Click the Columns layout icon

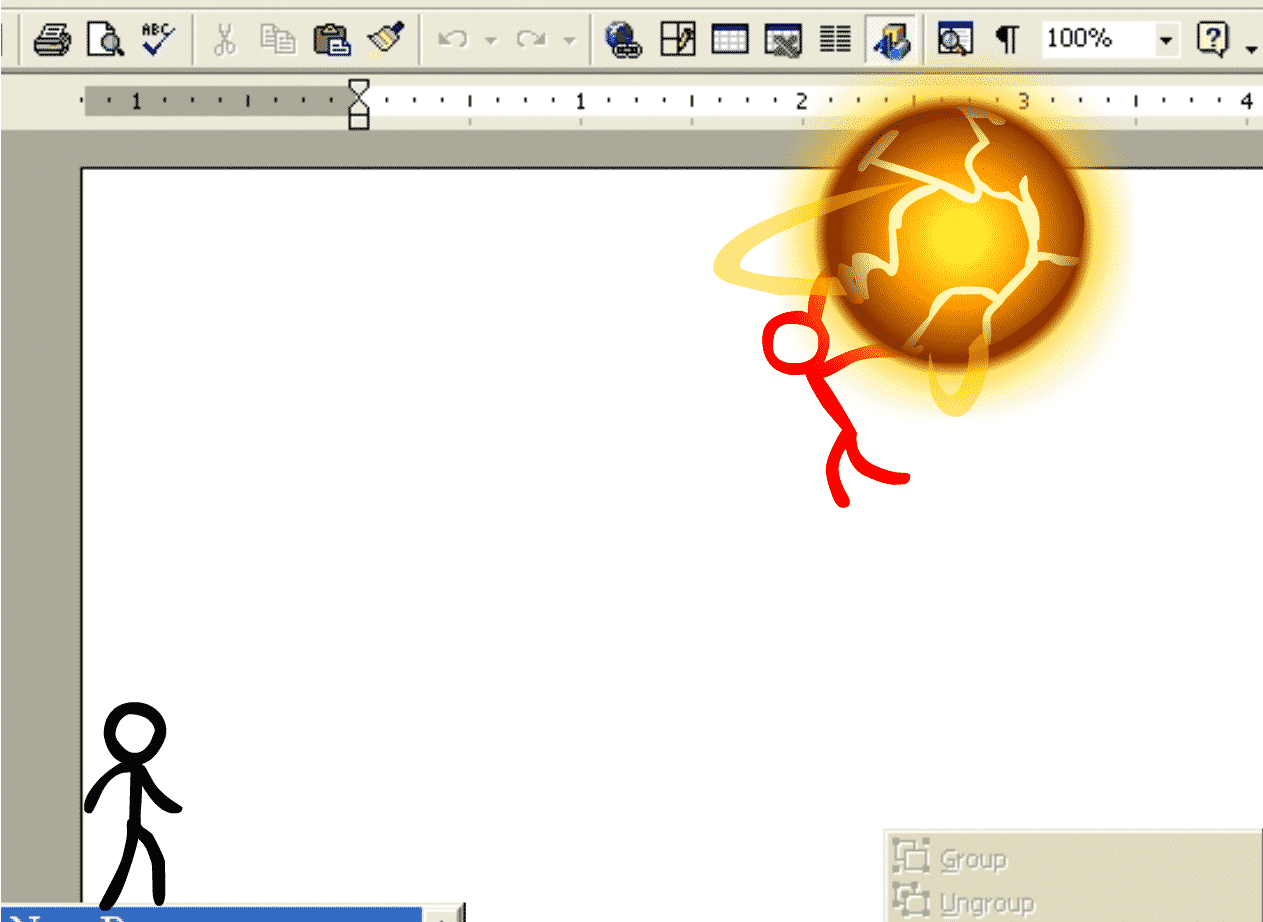(x=835, y=40)
